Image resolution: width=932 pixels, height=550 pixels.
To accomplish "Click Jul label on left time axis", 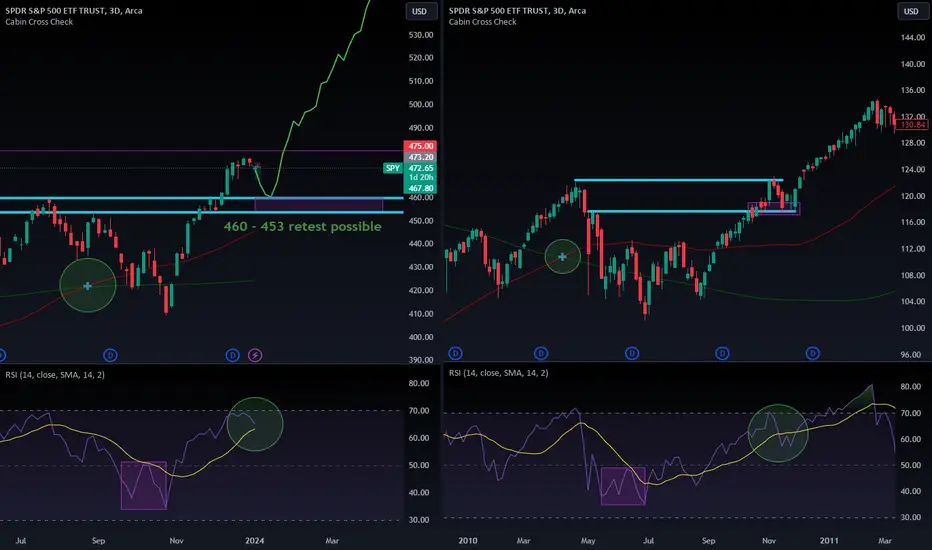I will (x=21, y=540).
